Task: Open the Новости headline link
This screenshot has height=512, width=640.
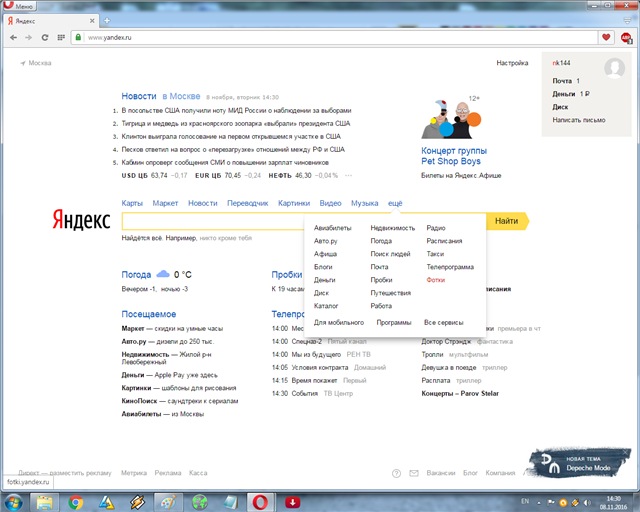Action: coord(139,96)
